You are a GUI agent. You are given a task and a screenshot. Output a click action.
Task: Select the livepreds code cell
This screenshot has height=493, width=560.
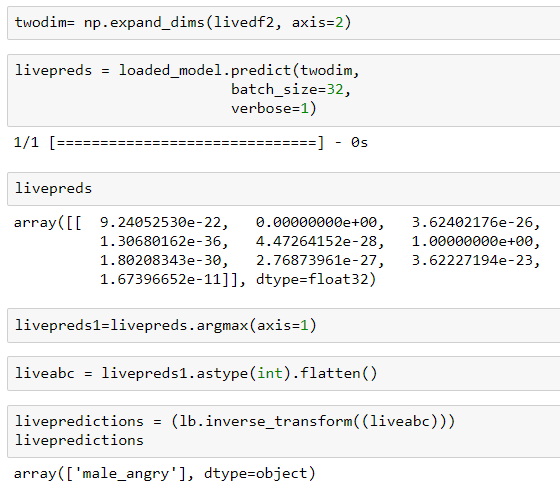point(284,189)
